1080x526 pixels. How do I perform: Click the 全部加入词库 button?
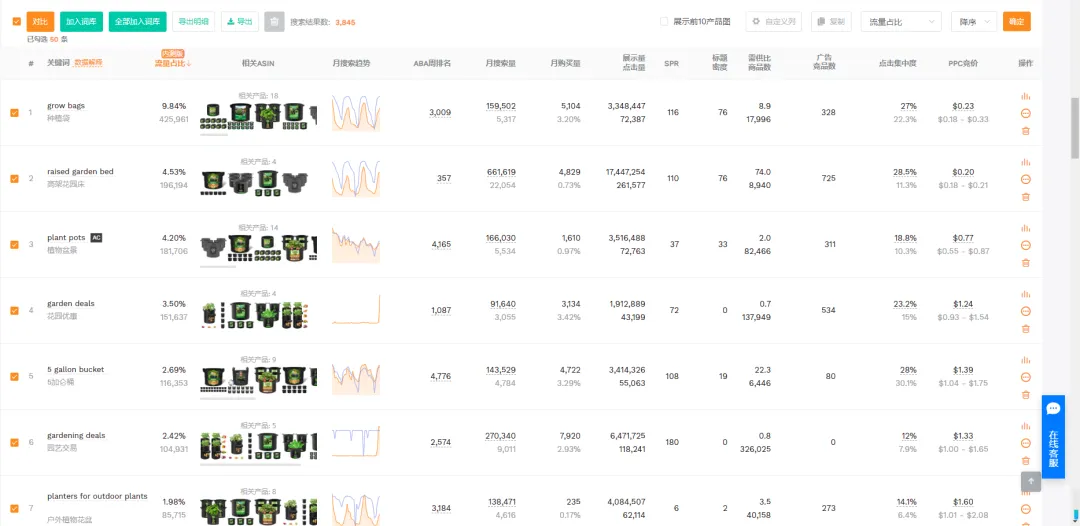[137, 21]
